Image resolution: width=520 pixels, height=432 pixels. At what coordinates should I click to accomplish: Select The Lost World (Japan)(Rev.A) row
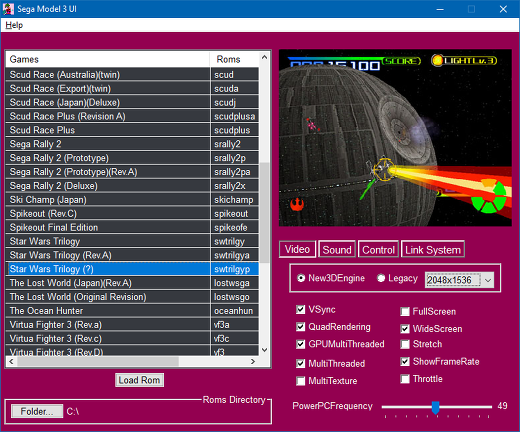coord(132,283)
